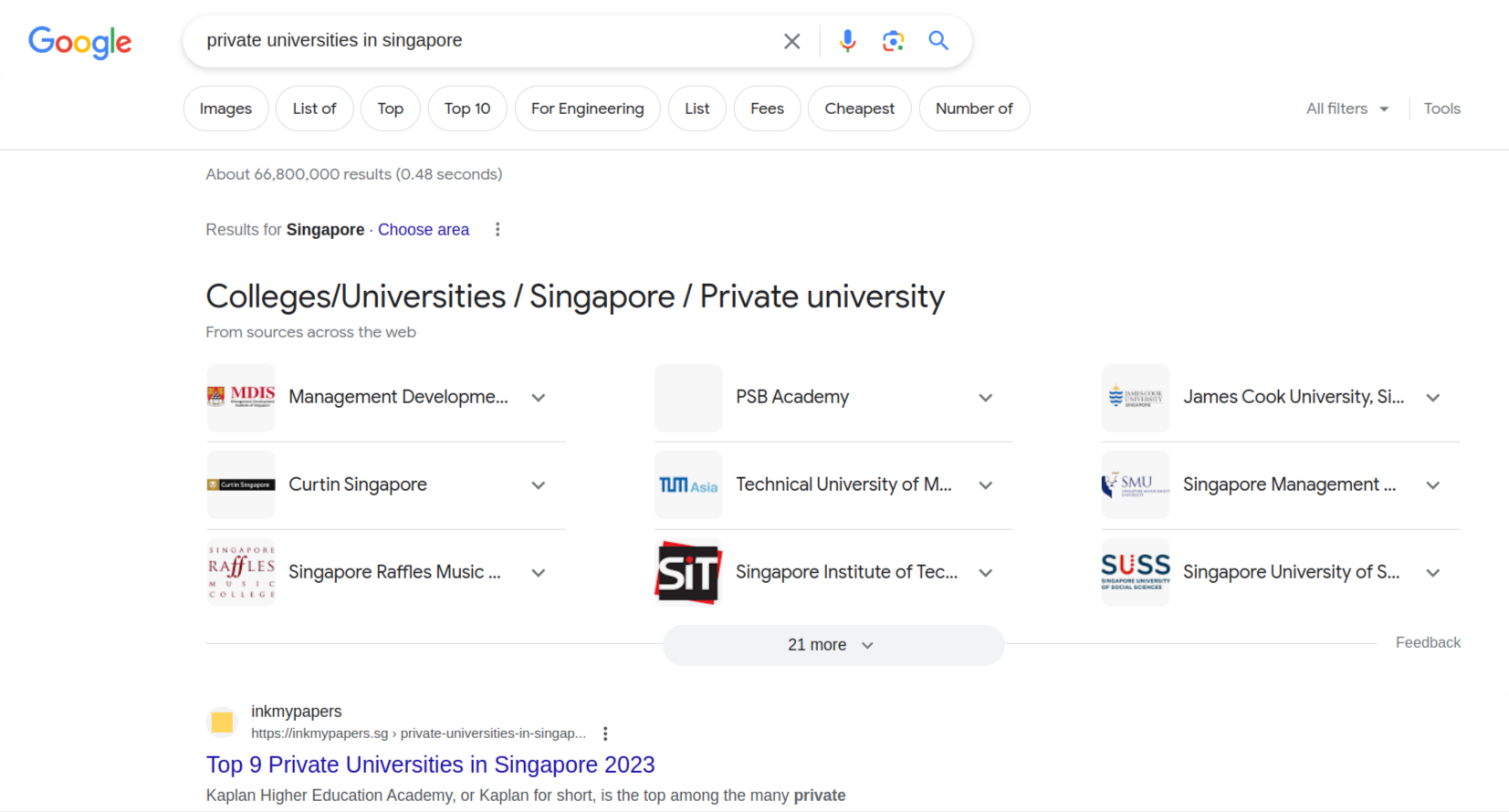Select the Top filter chip
The image size is (1509, 812).
point(391,109)
